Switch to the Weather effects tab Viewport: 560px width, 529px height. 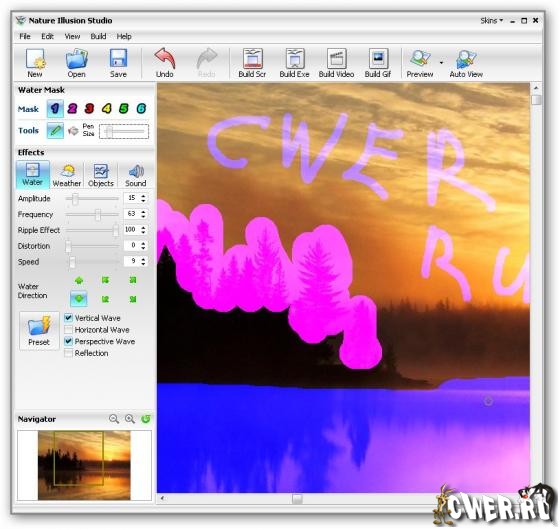click(67, 174)
